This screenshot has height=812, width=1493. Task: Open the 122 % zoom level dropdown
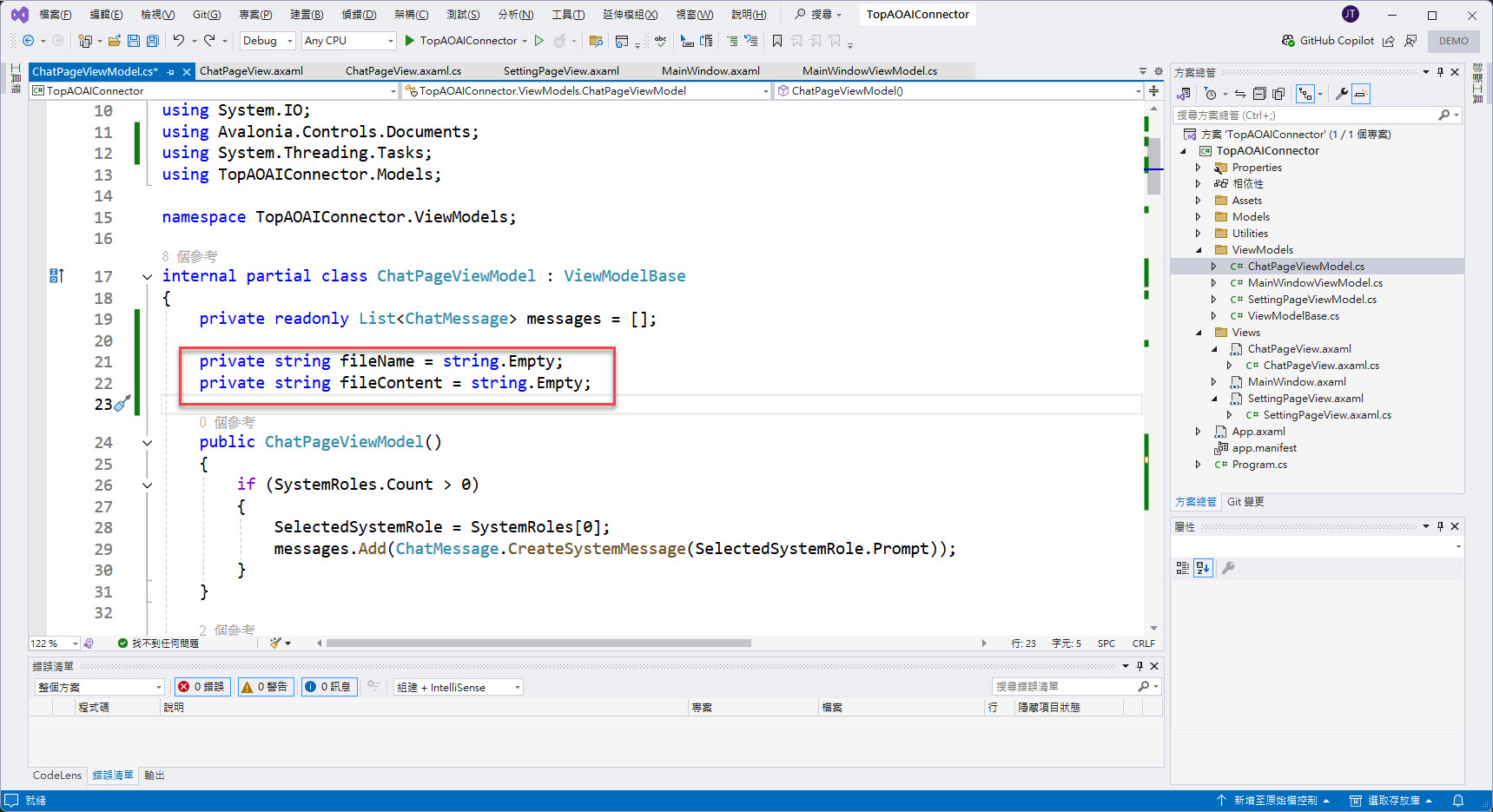coord(54,644)
